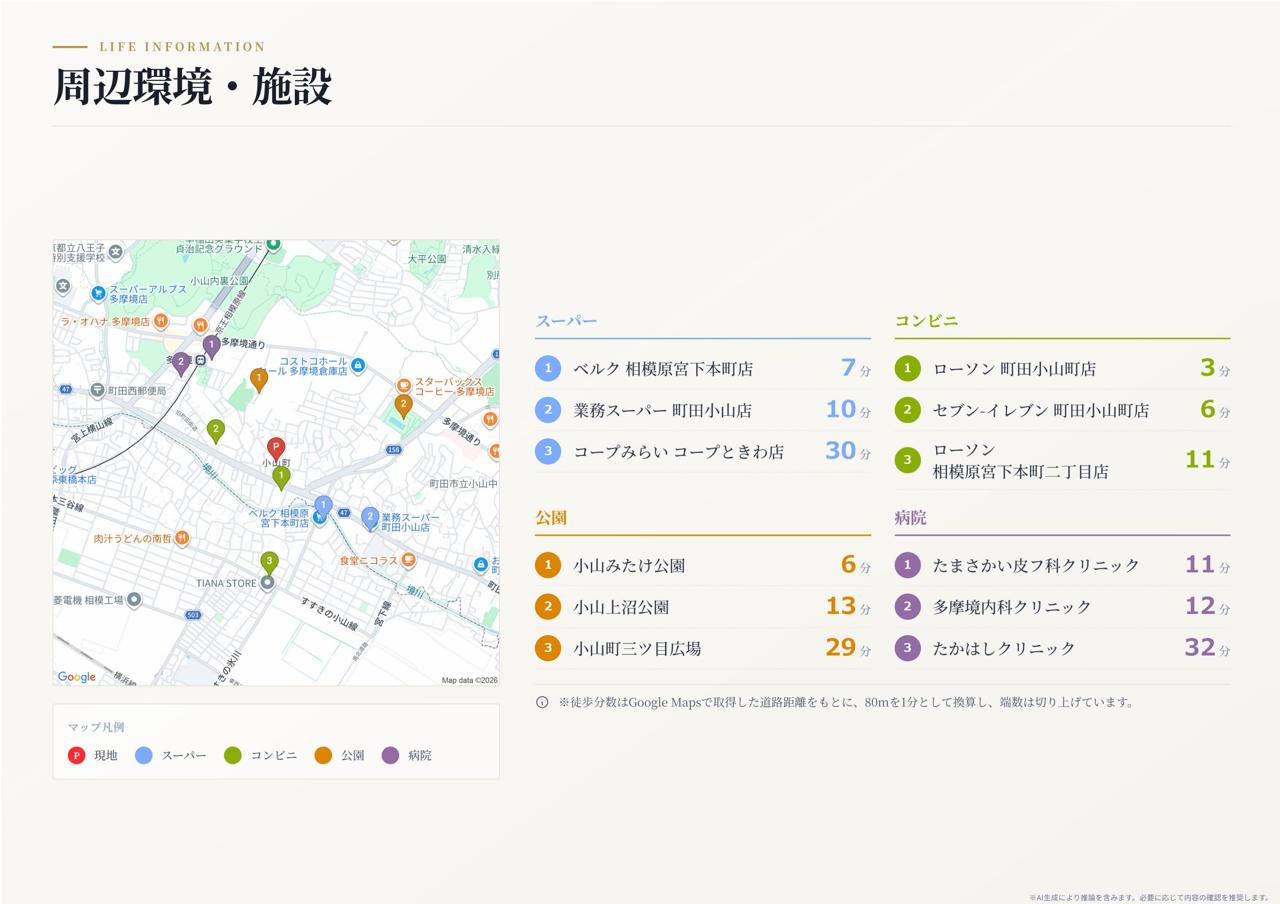Click the green コンビニ swatch in the map legend
This screenshot has height=904, width=1280.
tap(233, 755)
